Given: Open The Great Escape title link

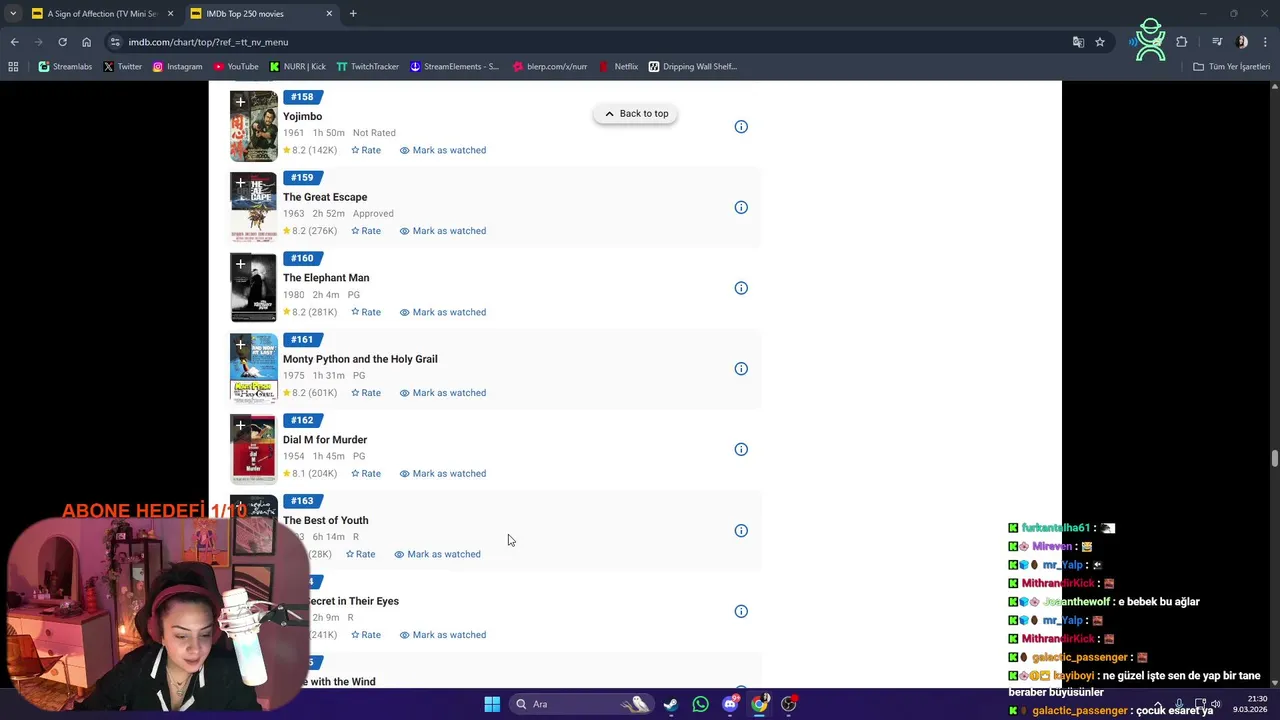Looking at the screenshot, I should point(325,197).
